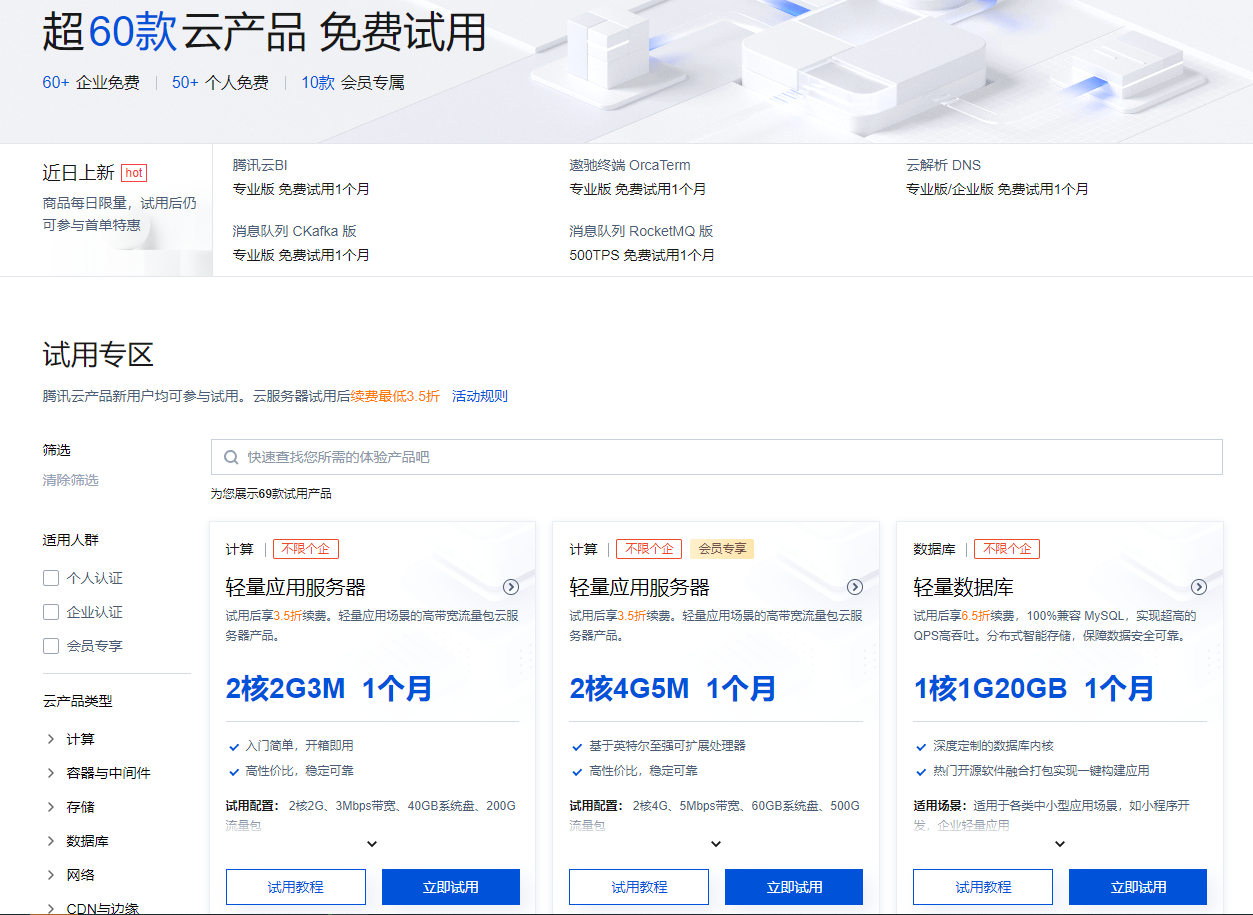Click 深度定制的数据库内核 feature line

(x=994, y=746)
